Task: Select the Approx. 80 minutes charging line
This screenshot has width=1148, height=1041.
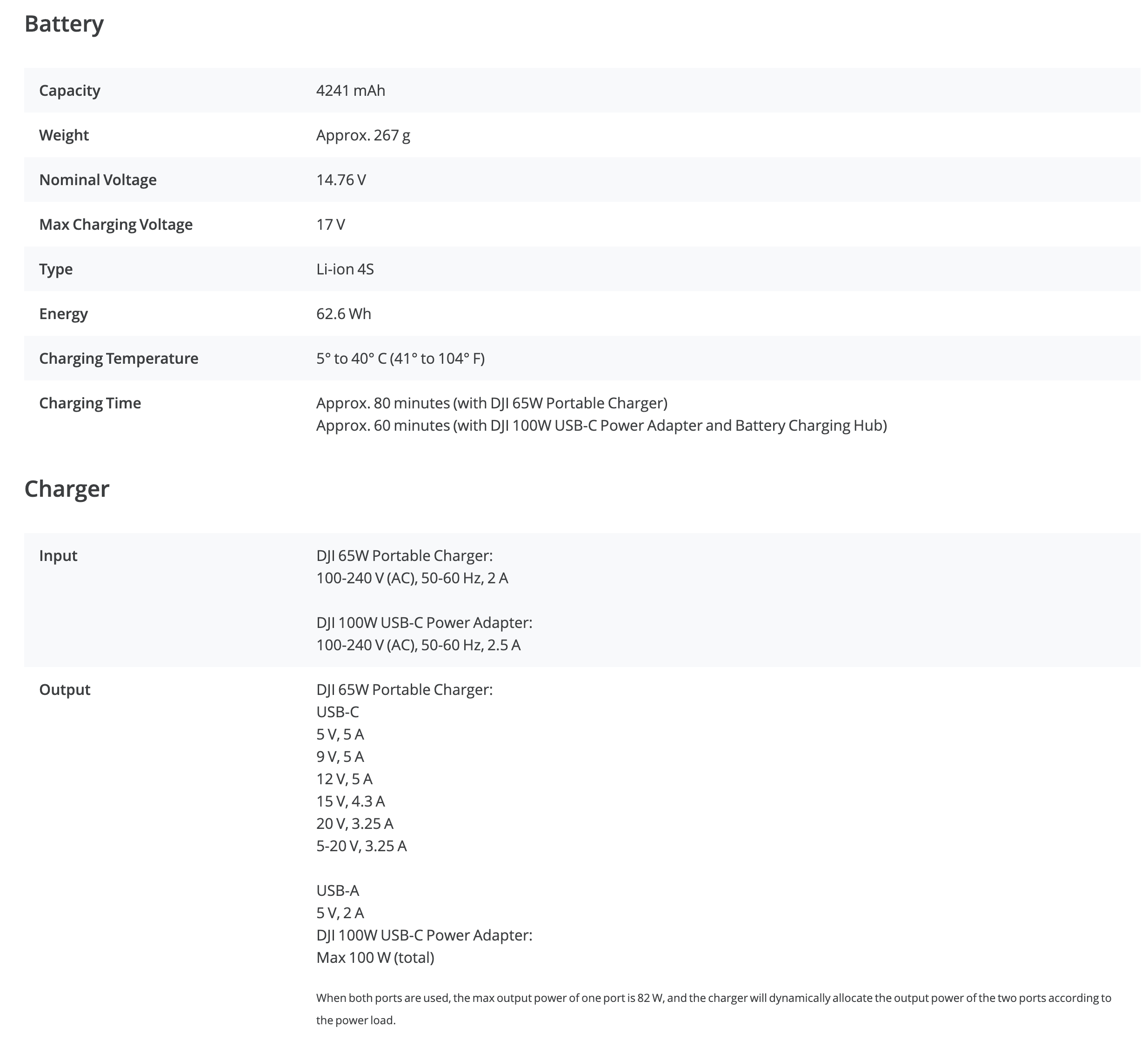Action: pos(491,403)
